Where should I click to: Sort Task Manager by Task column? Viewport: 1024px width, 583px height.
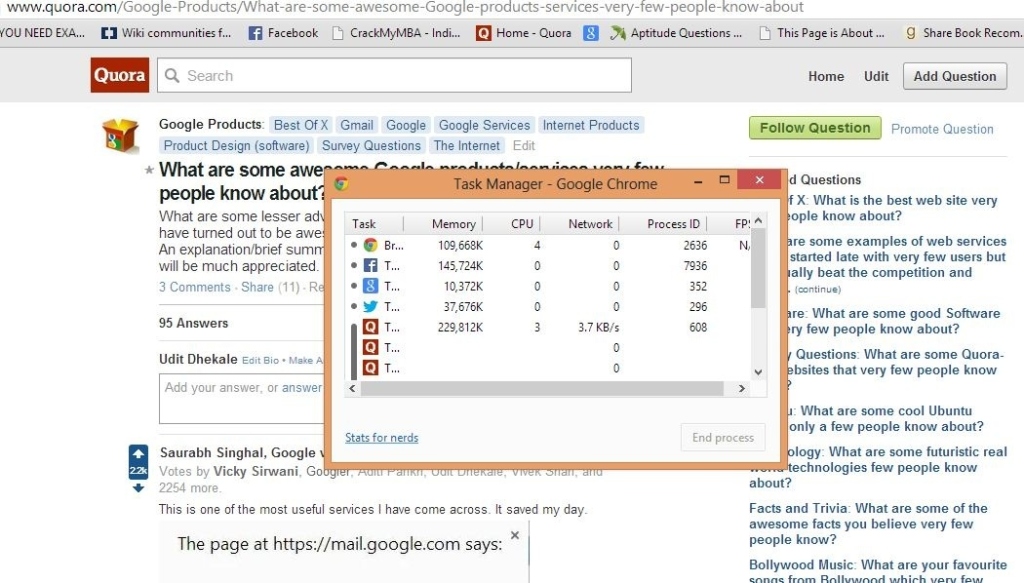pyautogui.click(x=374, y=223)
